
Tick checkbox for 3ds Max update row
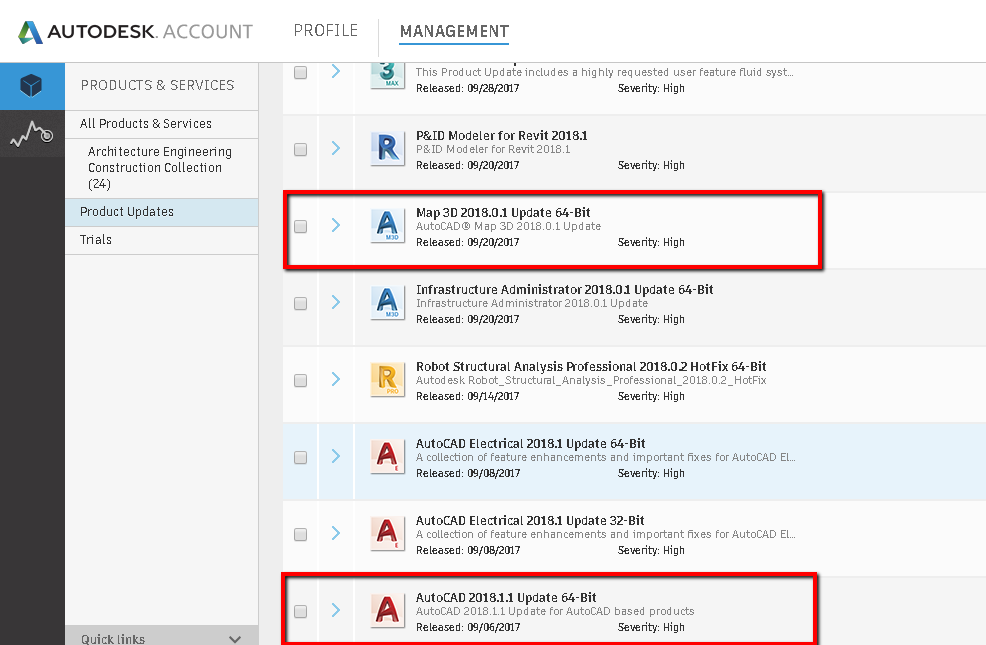(301, 72)
